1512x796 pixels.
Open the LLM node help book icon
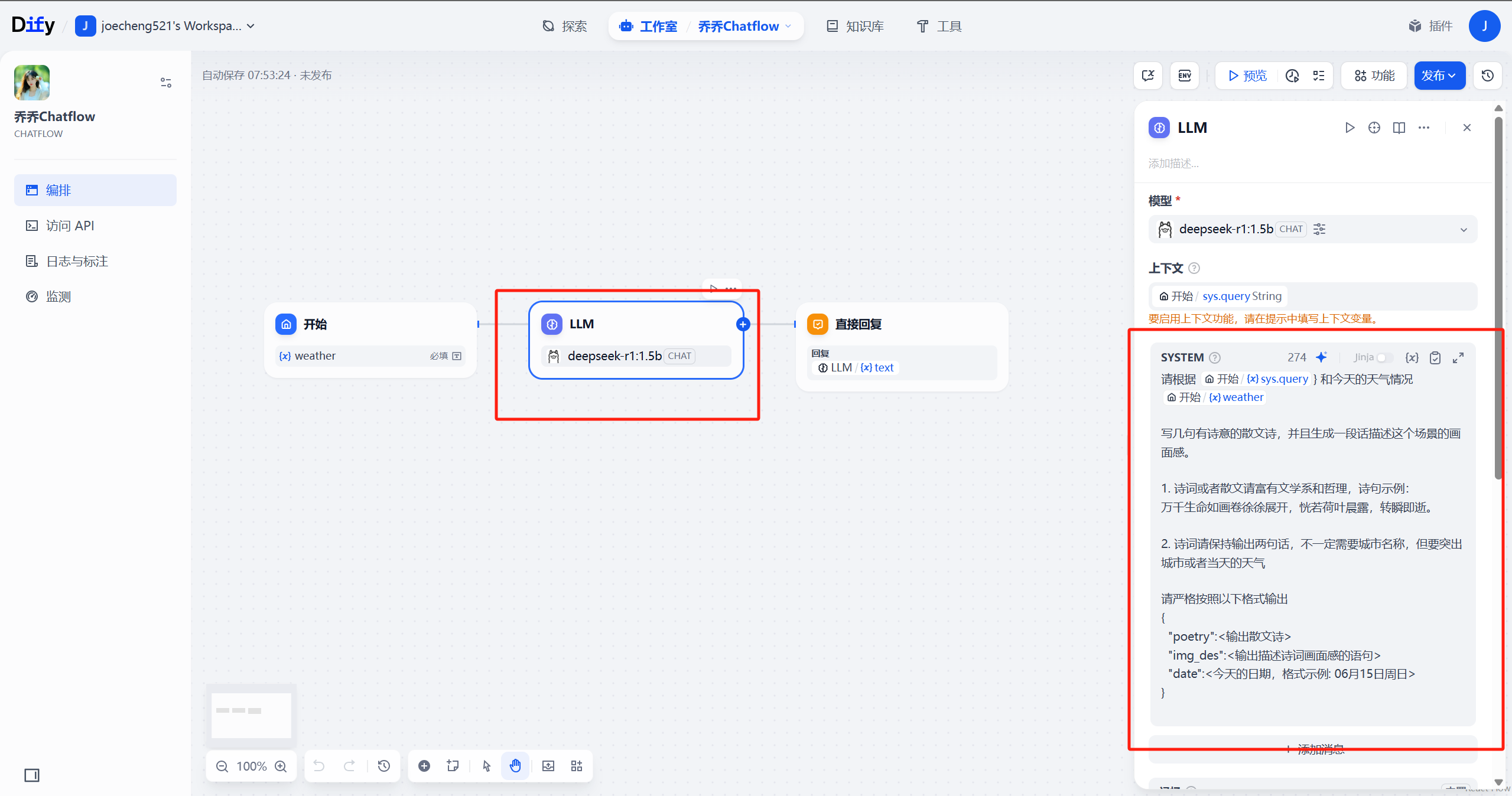pos(1399,128)
